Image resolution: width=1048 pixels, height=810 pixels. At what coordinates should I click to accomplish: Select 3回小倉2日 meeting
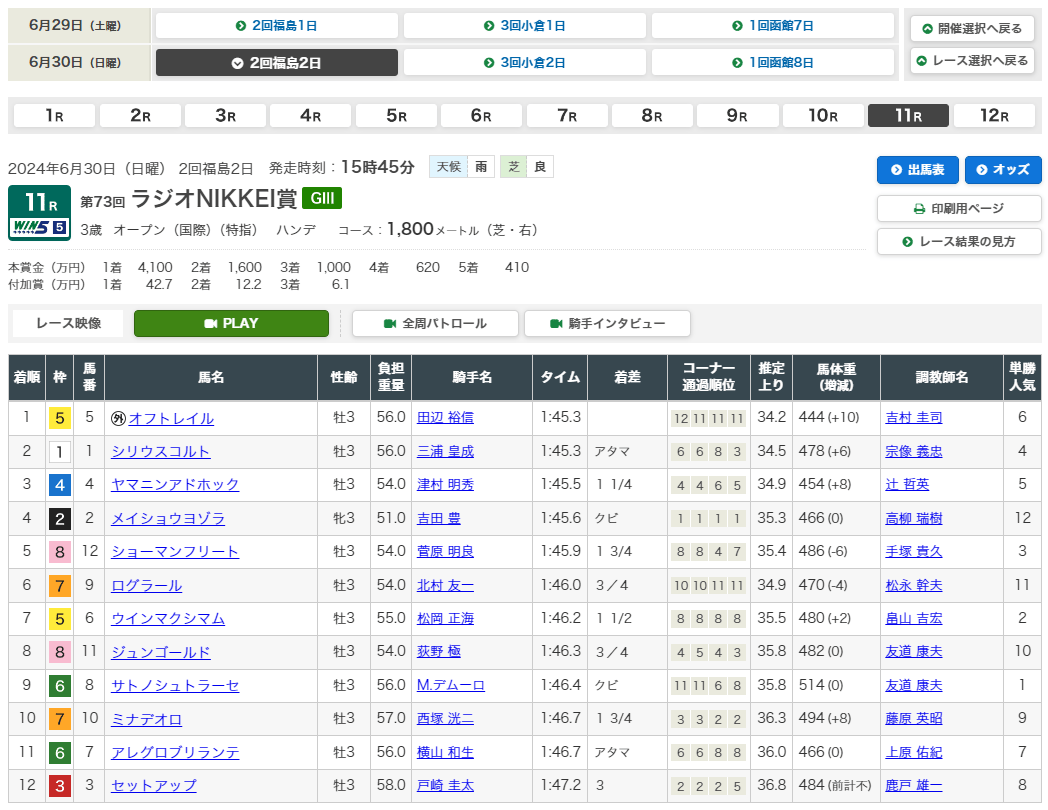[x=524, y=63]
